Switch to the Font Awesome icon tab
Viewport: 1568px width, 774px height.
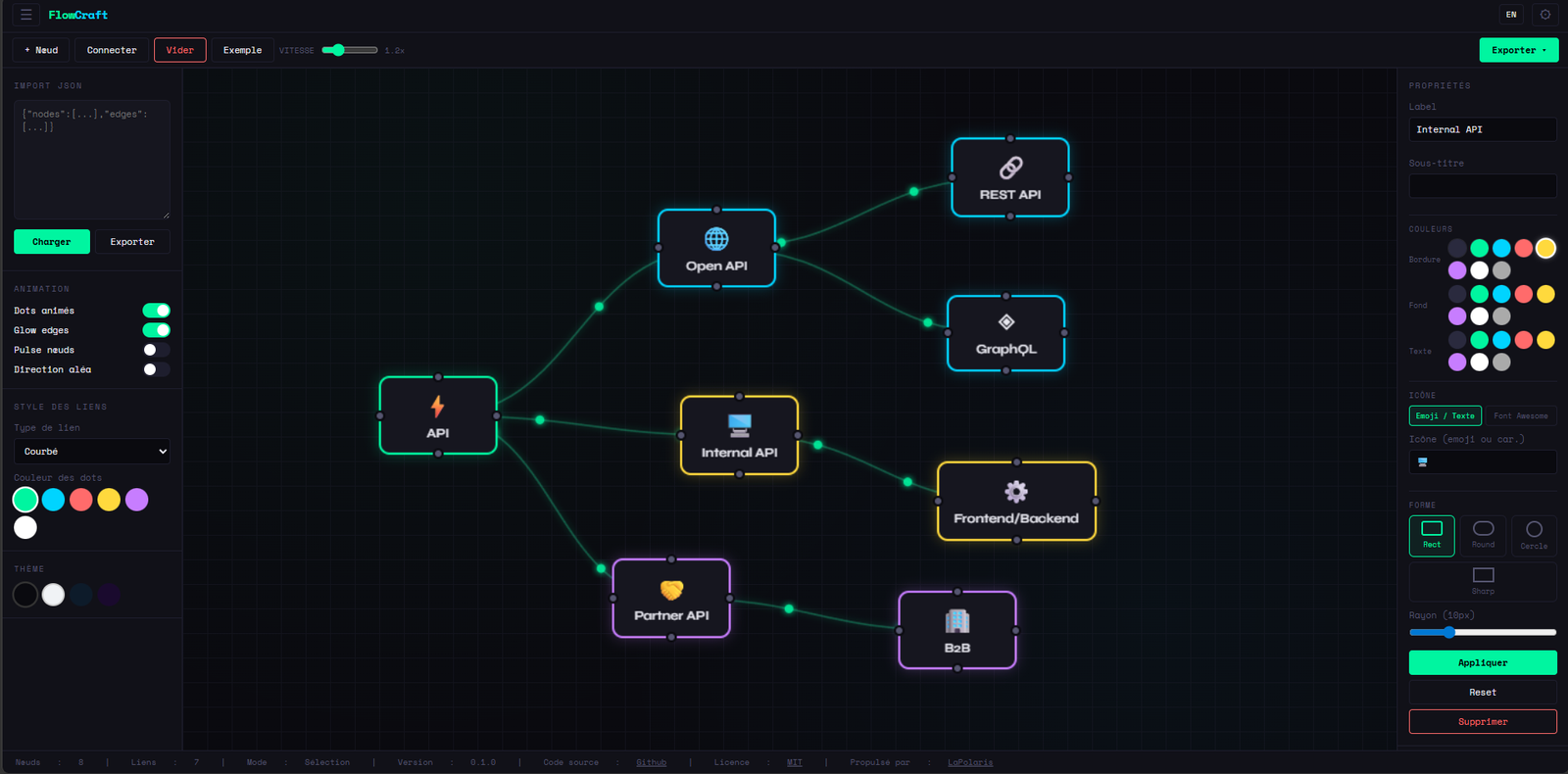pos(1520,416)
